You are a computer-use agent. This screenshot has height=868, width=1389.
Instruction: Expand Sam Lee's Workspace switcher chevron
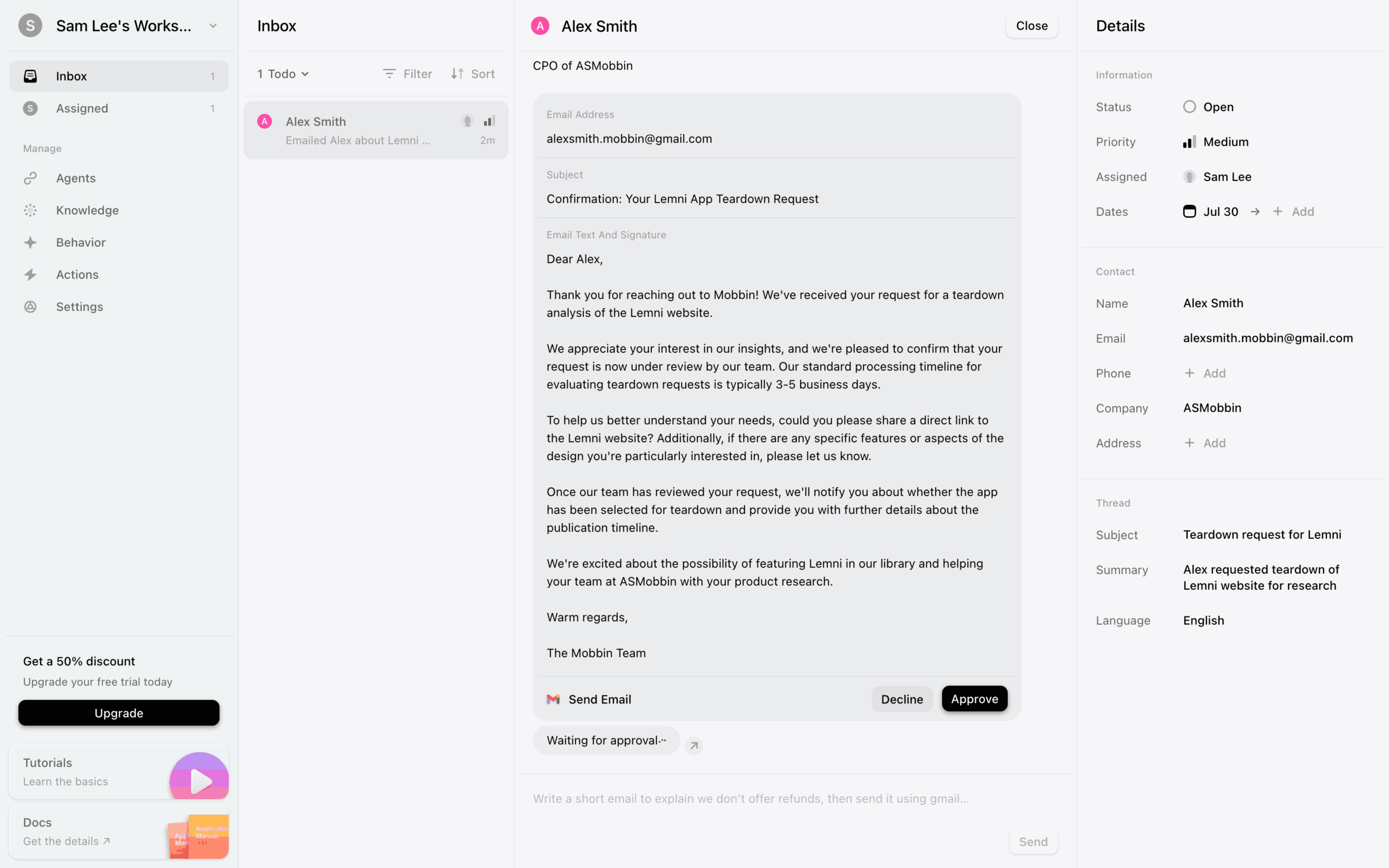pos(213,26)
